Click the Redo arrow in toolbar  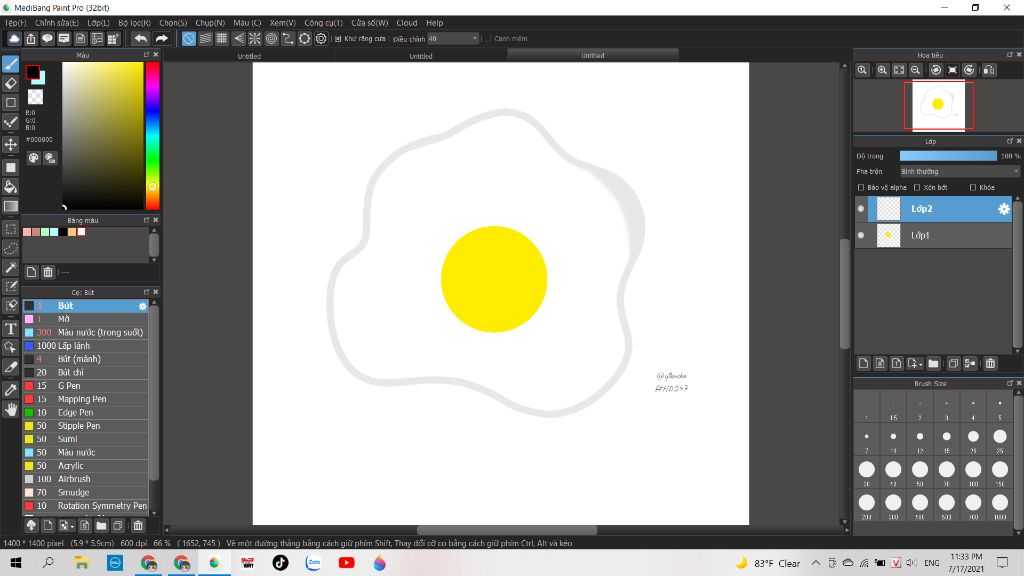161,39
